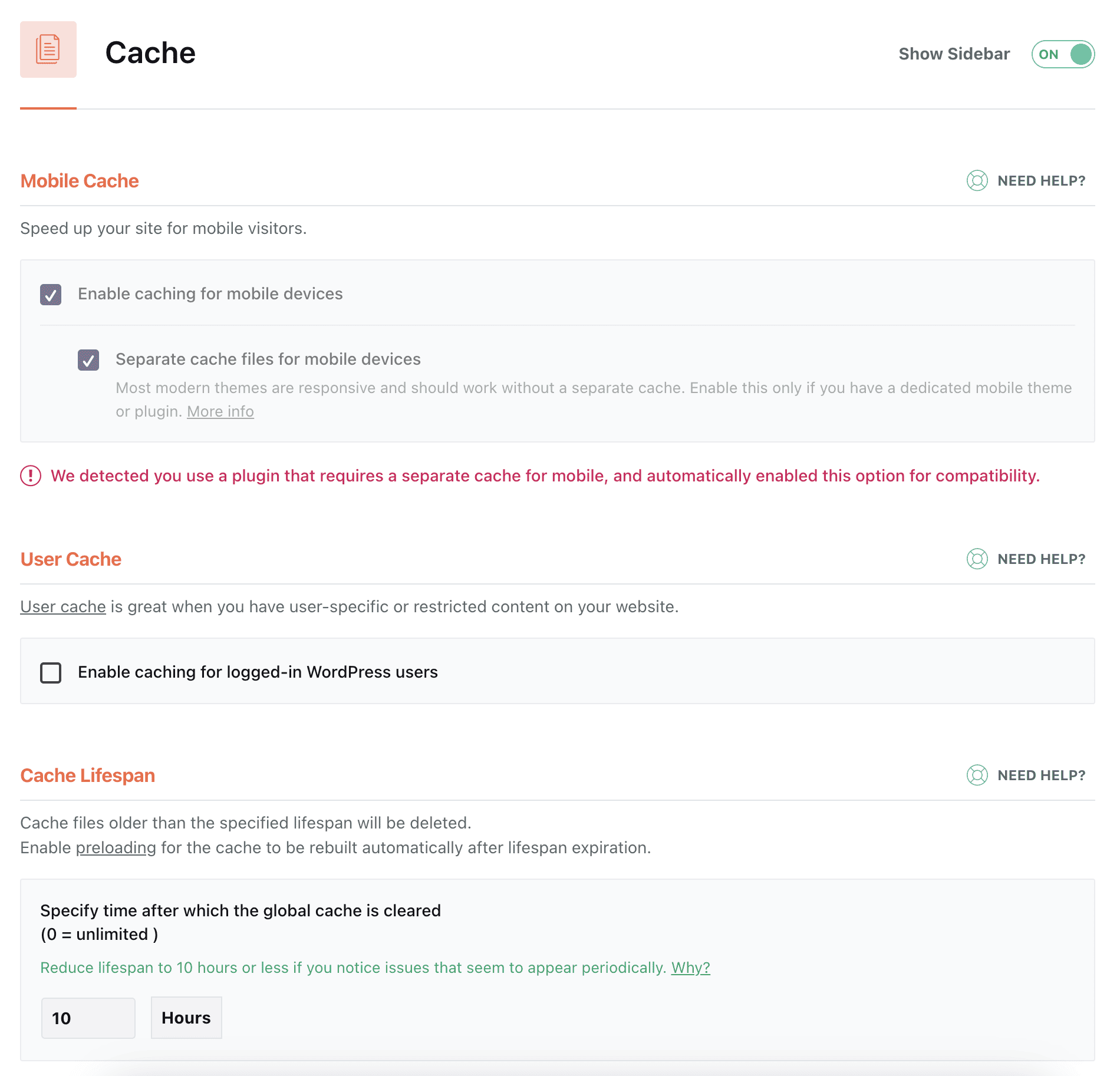The image size is (1120, 1076).
Task: Open the preloading link
Action: point(116,847)
